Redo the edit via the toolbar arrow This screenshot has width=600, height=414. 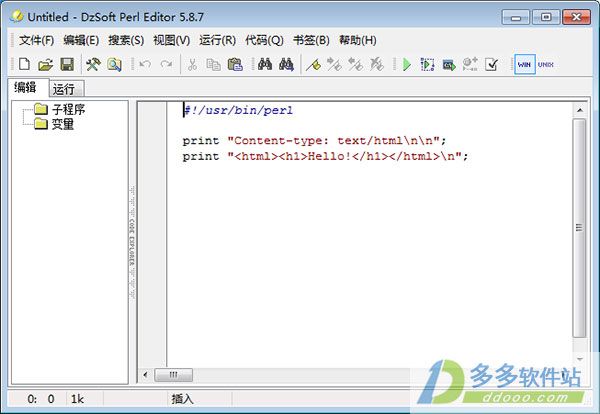pyautogui.click(x=166, y=64)
